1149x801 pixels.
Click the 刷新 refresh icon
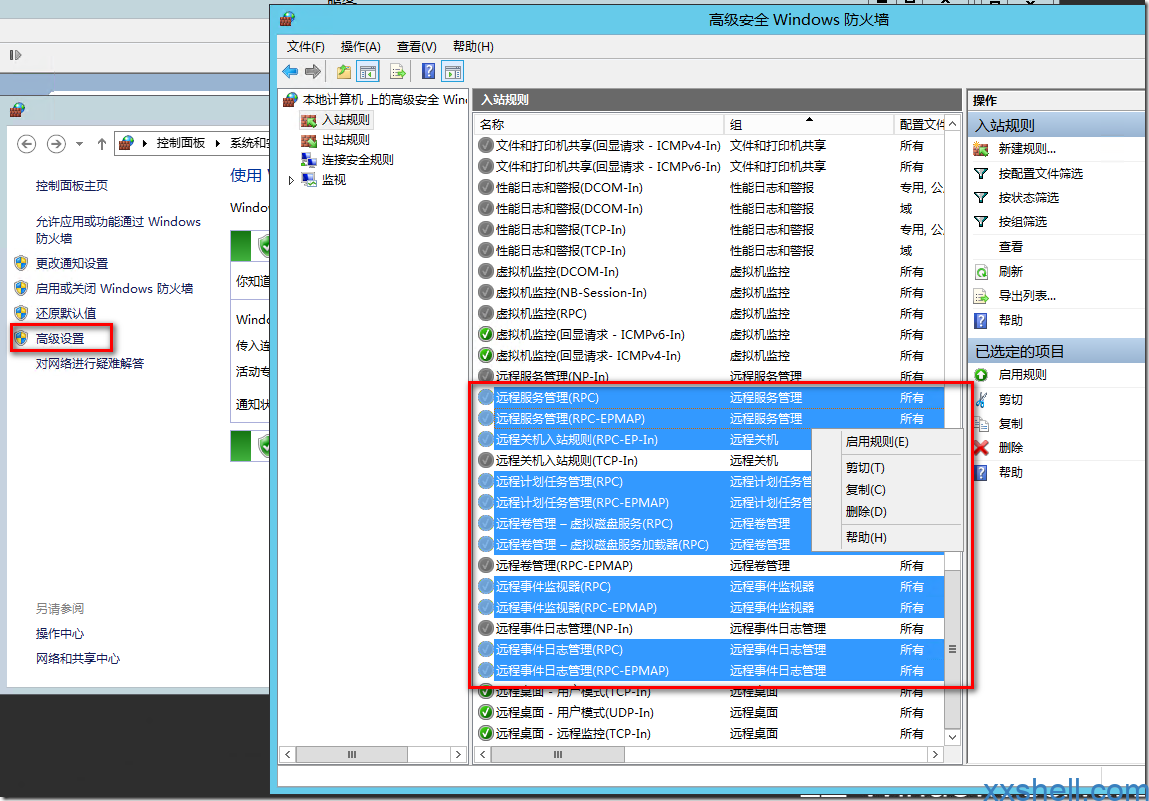[x=981, y=272]
